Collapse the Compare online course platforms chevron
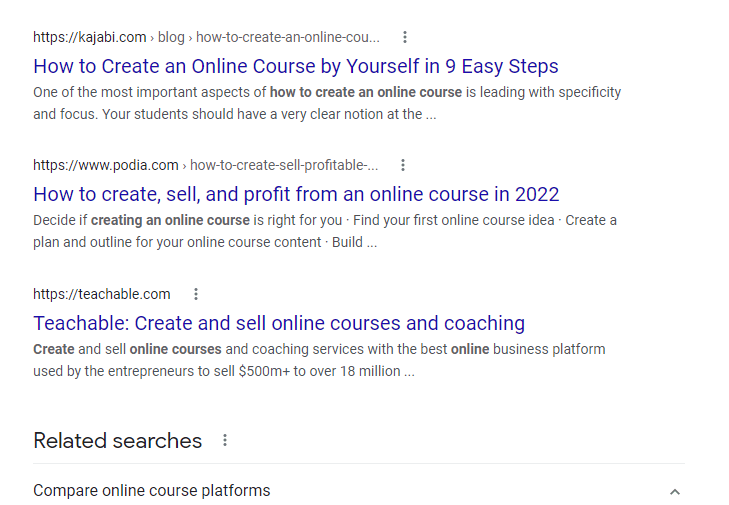 coord(675,492)
